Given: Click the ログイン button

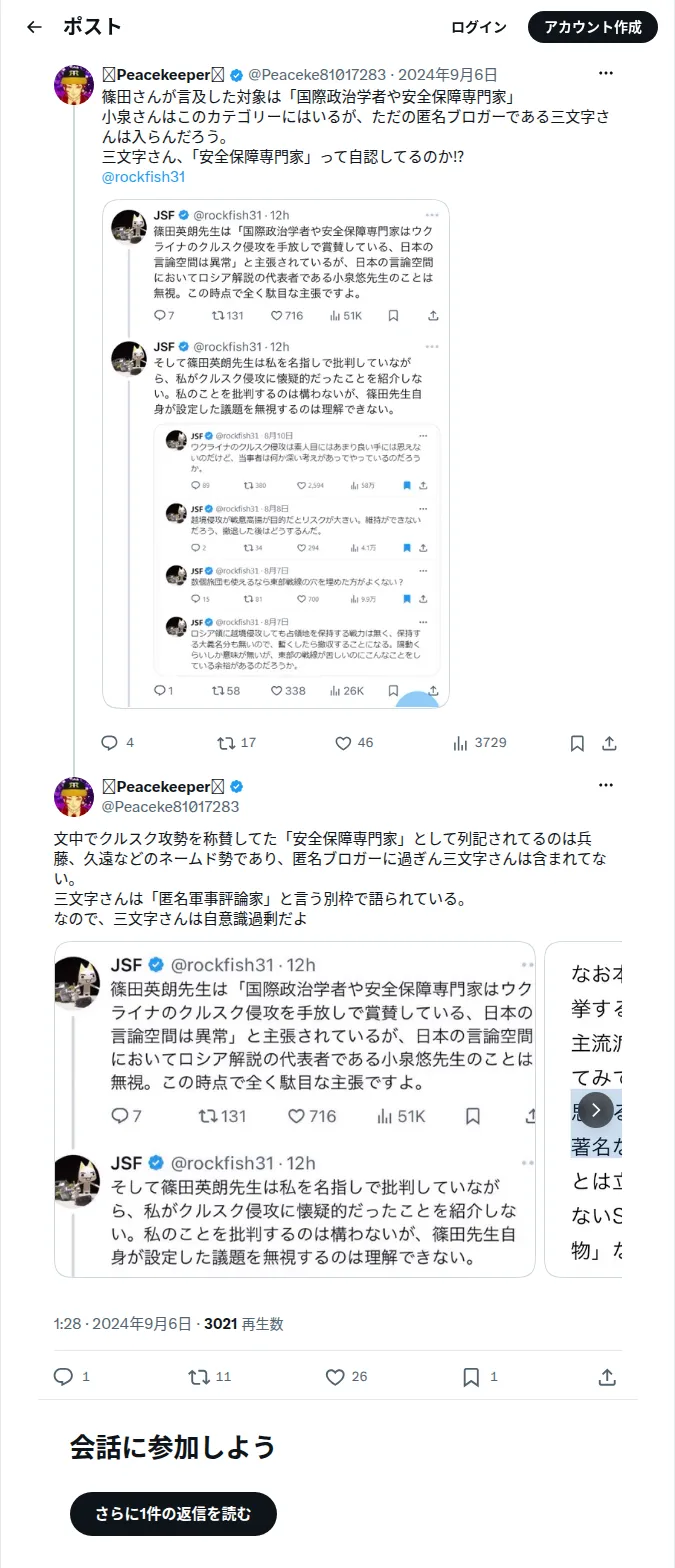Looking at the screenshot, I should pos(479,27).
